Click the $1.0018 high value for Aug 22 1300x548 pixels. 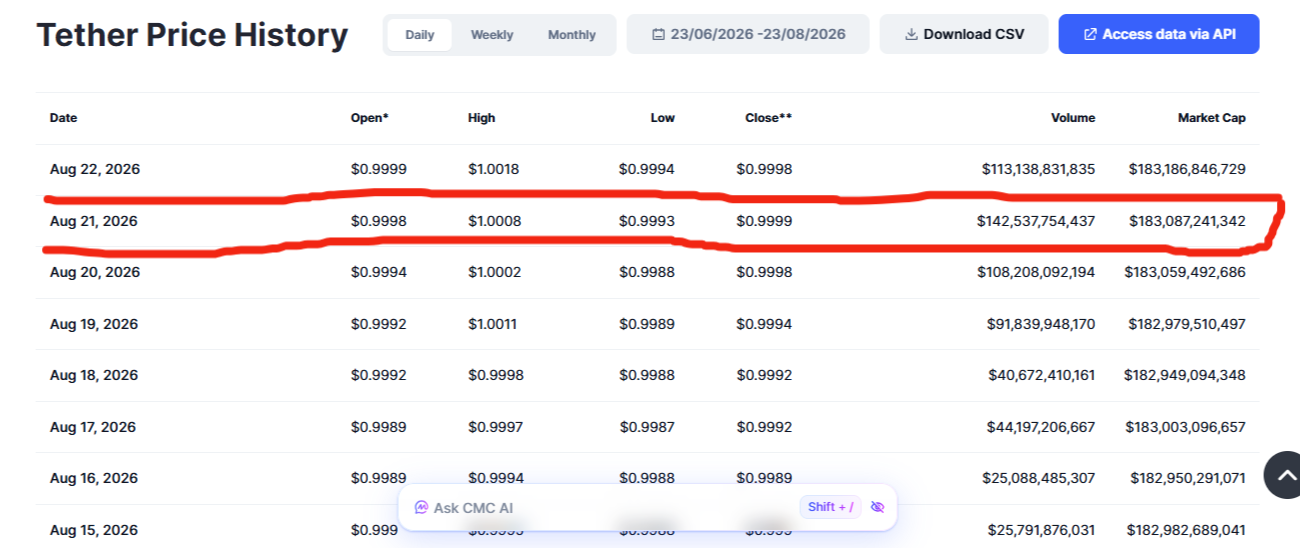pyautogui.click(x=494, y=169)
